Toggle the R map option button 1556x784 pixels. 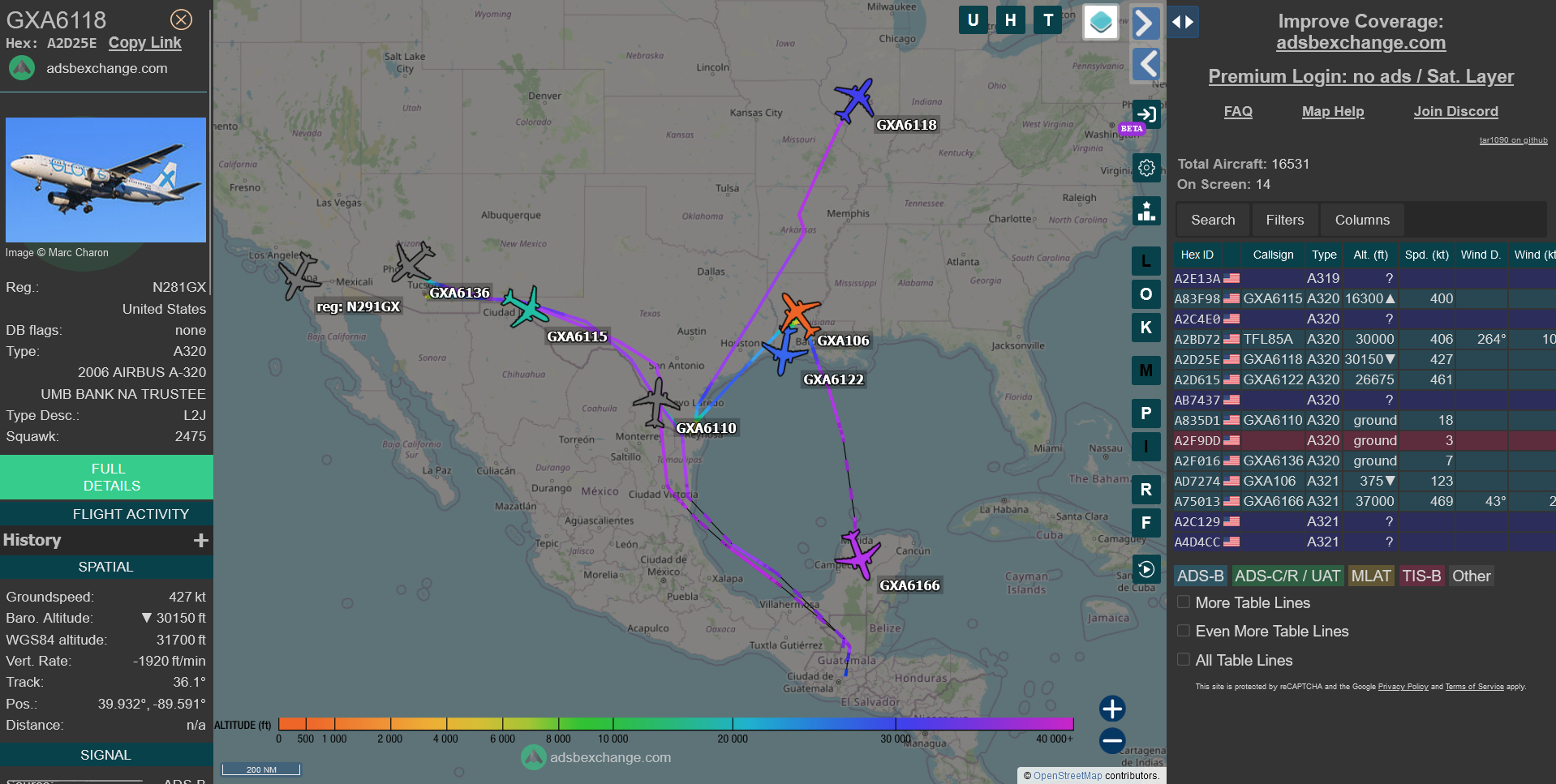(x=1146, y=490)
